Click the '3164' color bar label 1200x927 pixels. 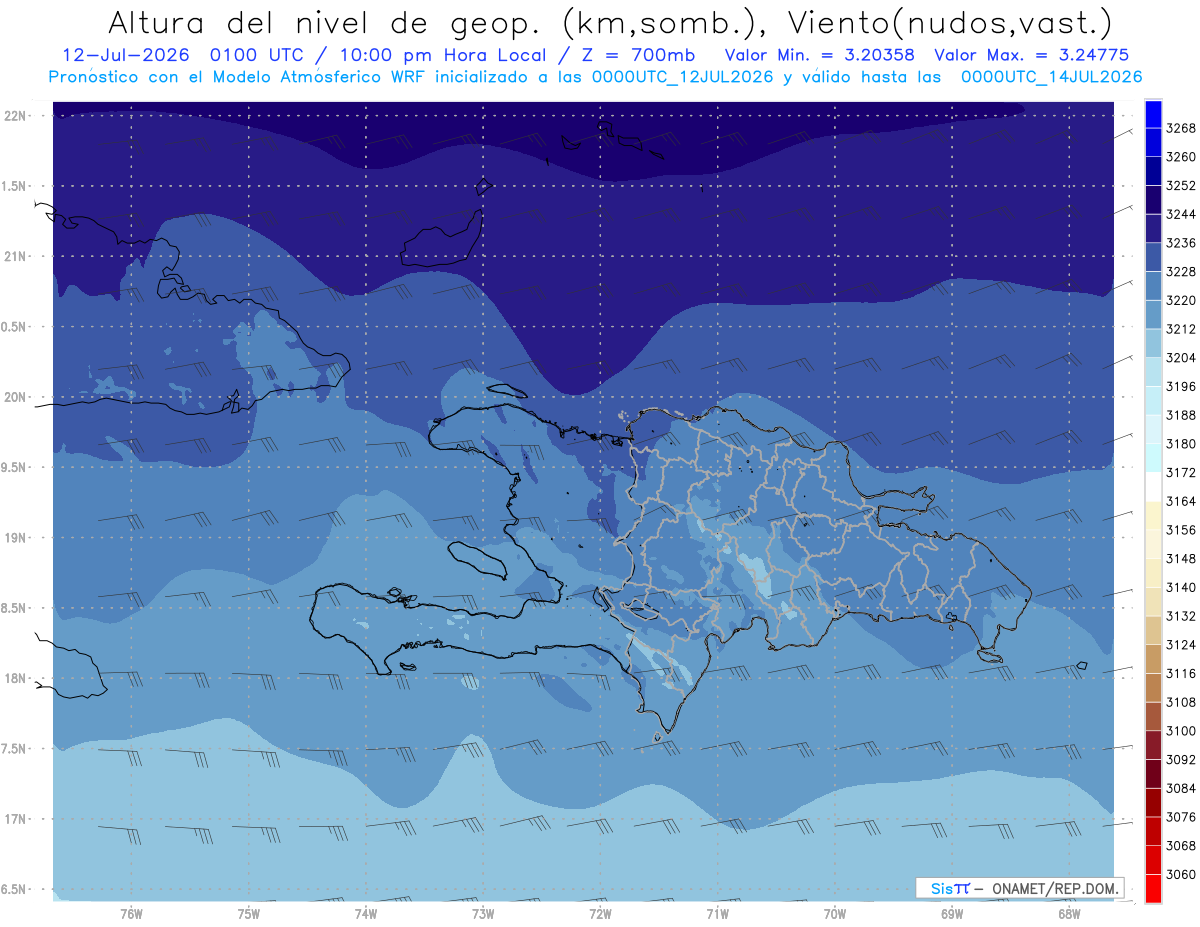pyautogui.click(x=1181, y=502)
